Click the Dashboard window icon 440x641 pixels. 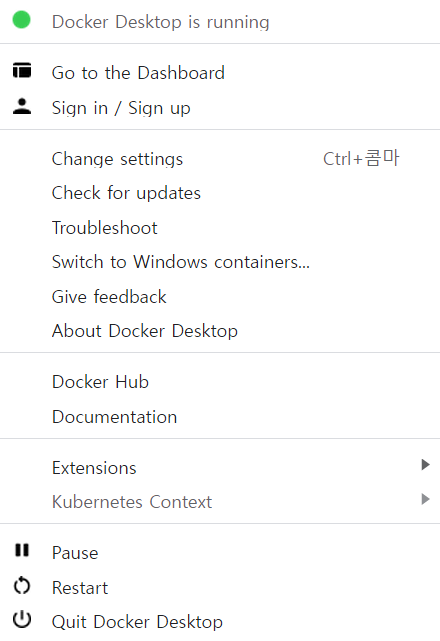22,70
